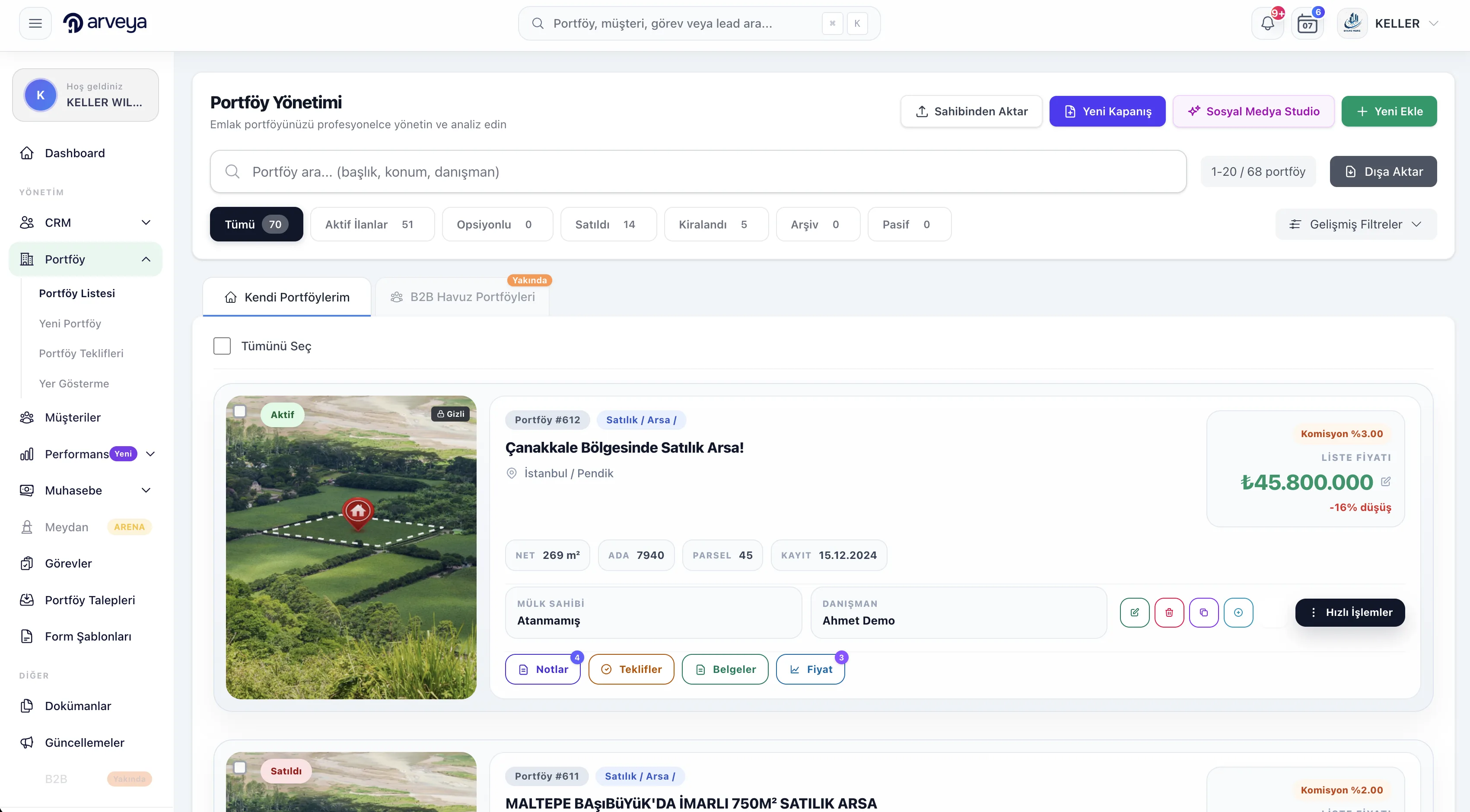The height and width of the screenshot is (812, 1470).
Task: Filter by the Pasif tab
Action: 909,224
